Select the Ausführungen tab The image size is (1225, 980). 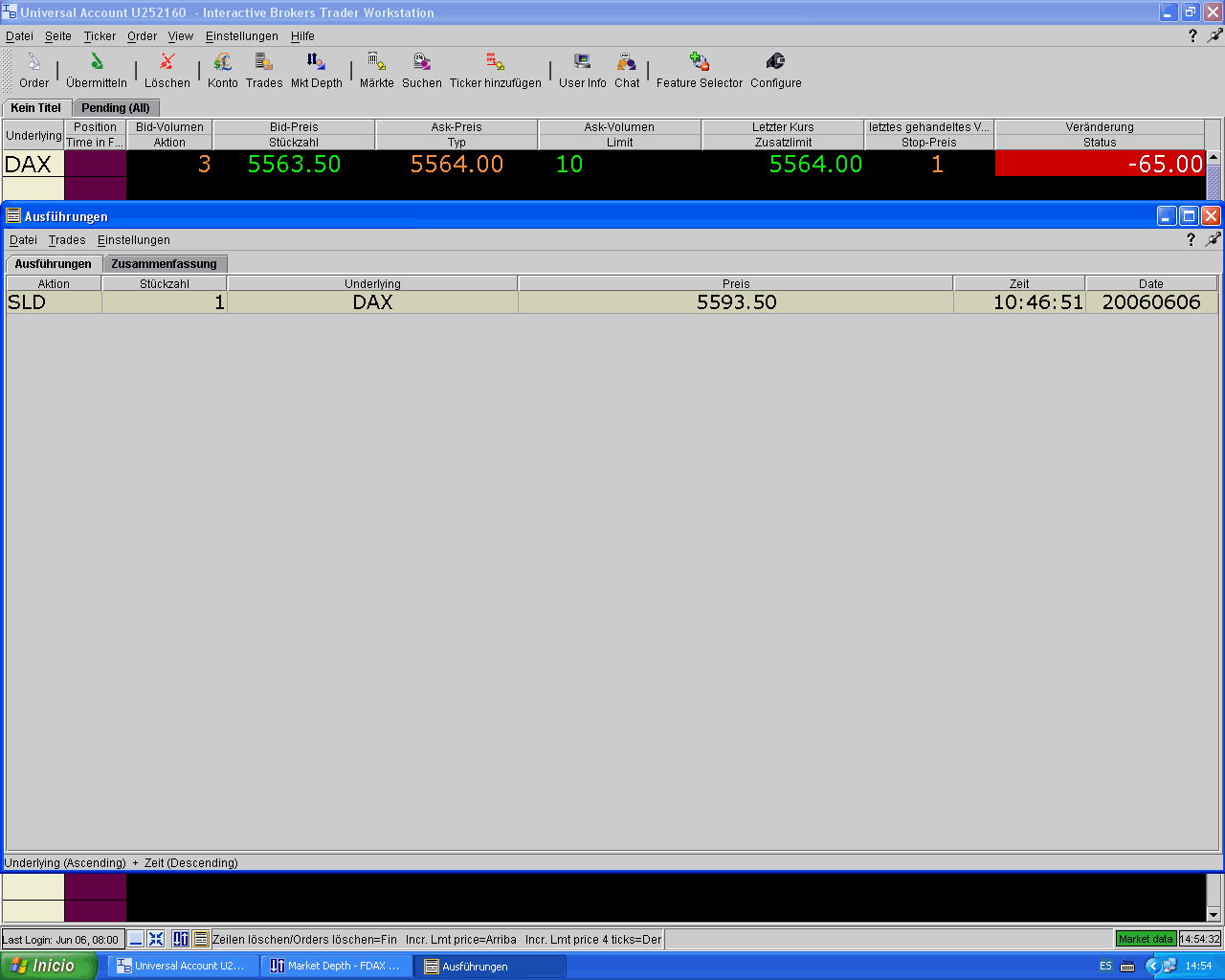[x=54, y=264]
